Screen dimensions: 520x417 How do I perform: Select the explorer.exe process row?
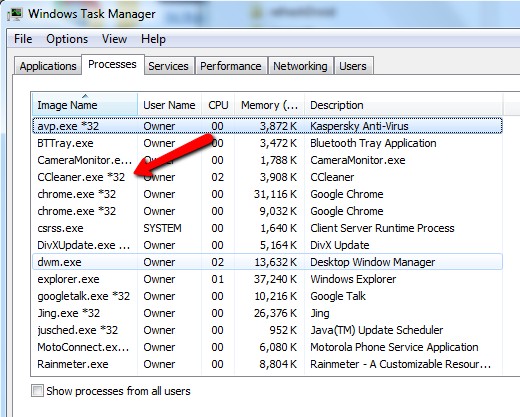point(267,279)
